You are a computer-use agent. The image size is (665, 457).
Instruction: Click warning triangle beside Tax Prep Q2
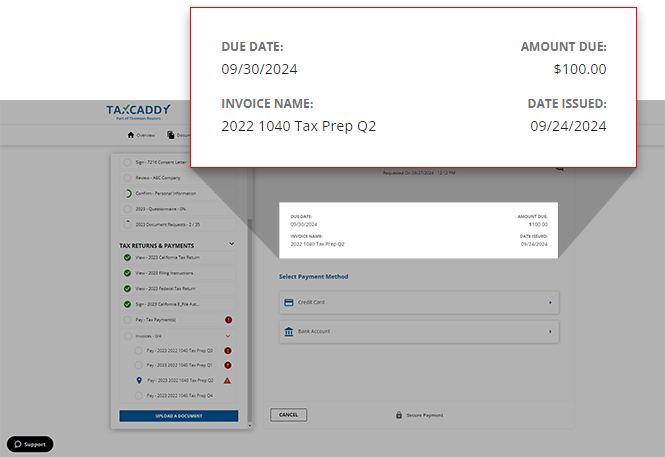coord(228,381)
